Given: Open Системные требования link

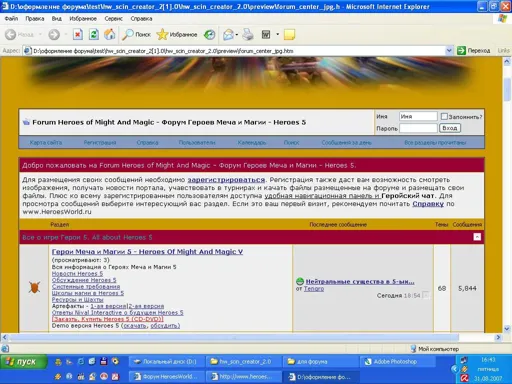Looking at the screenshot, I should click(x=86, y=286).
